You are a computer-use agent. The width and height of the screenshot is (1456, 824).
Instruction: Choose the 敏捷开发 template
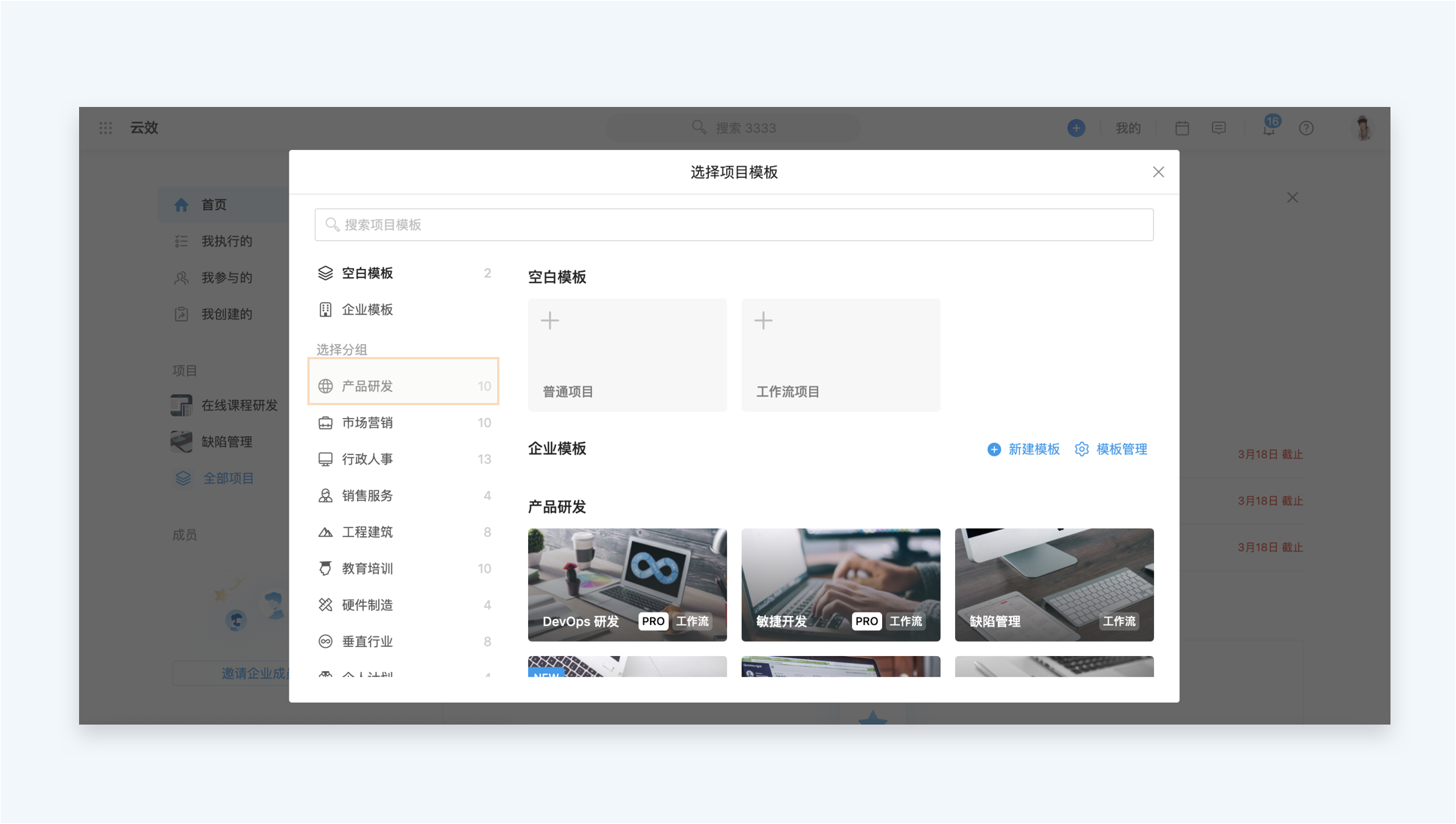pos(841,584)
